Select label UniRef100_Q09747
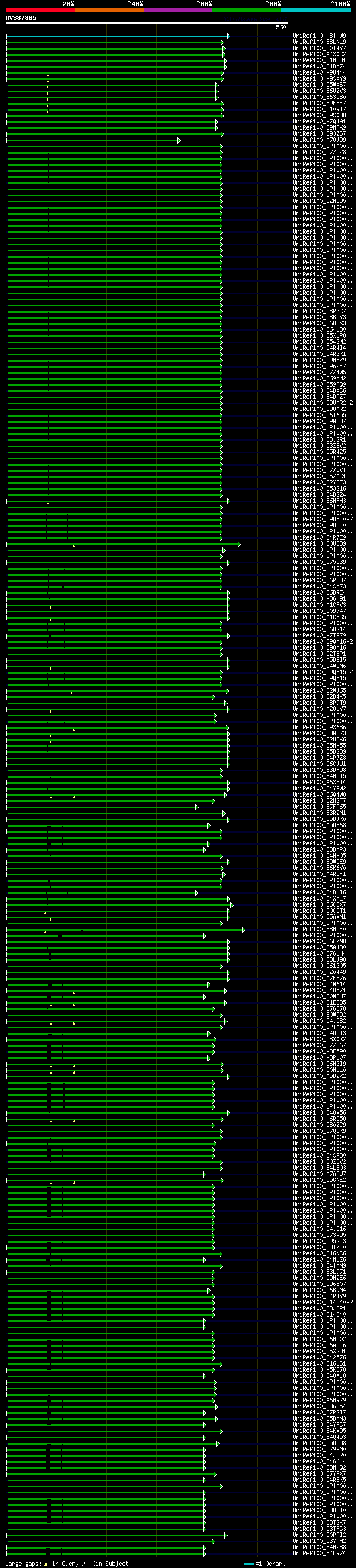Viewport: 356px width, 1568px height. coord(319,611)
